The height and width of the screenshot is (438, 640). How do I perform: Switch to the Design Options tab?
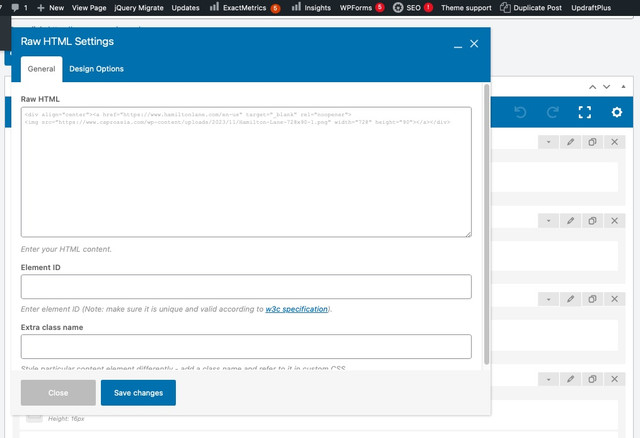(x=96, y=69)
